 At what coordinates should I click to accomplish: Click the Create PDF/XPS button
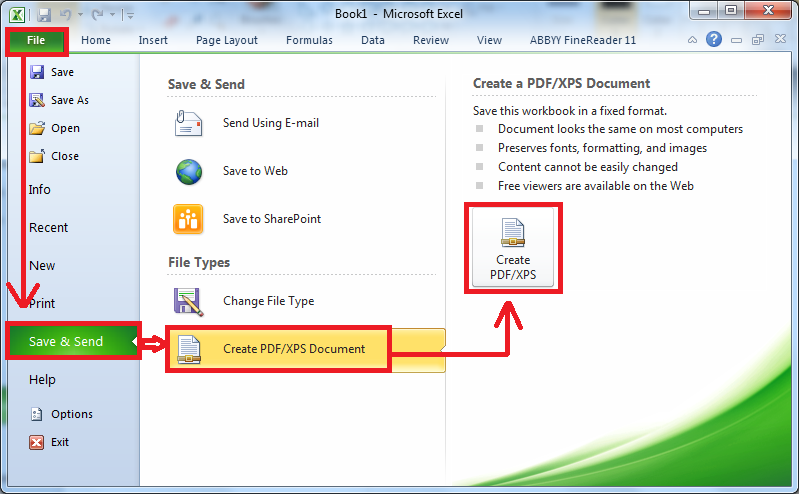click(513, 248)
